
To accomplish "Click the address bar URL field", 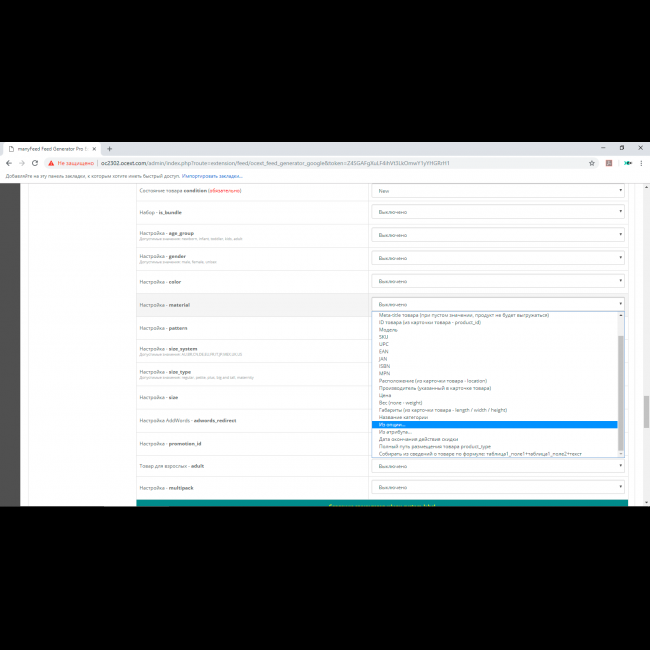I will tap(300, 163).
